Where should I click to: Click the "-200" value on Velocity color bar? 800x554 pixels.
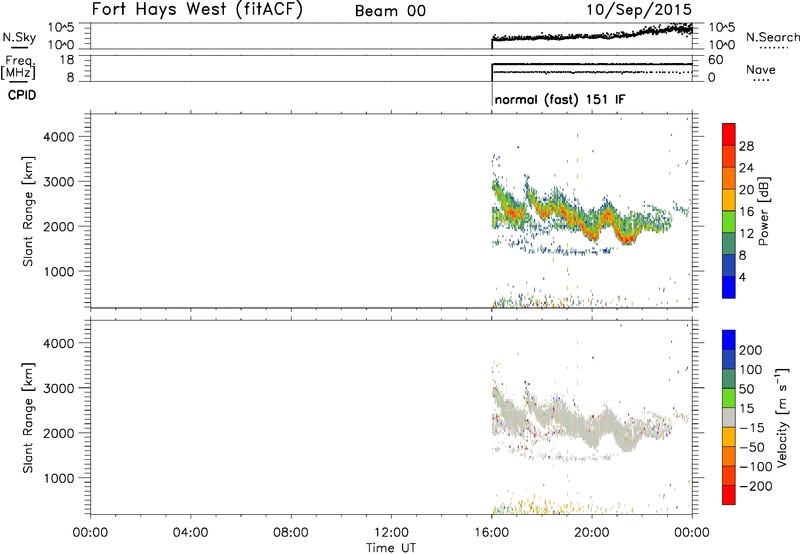[755, 486]
